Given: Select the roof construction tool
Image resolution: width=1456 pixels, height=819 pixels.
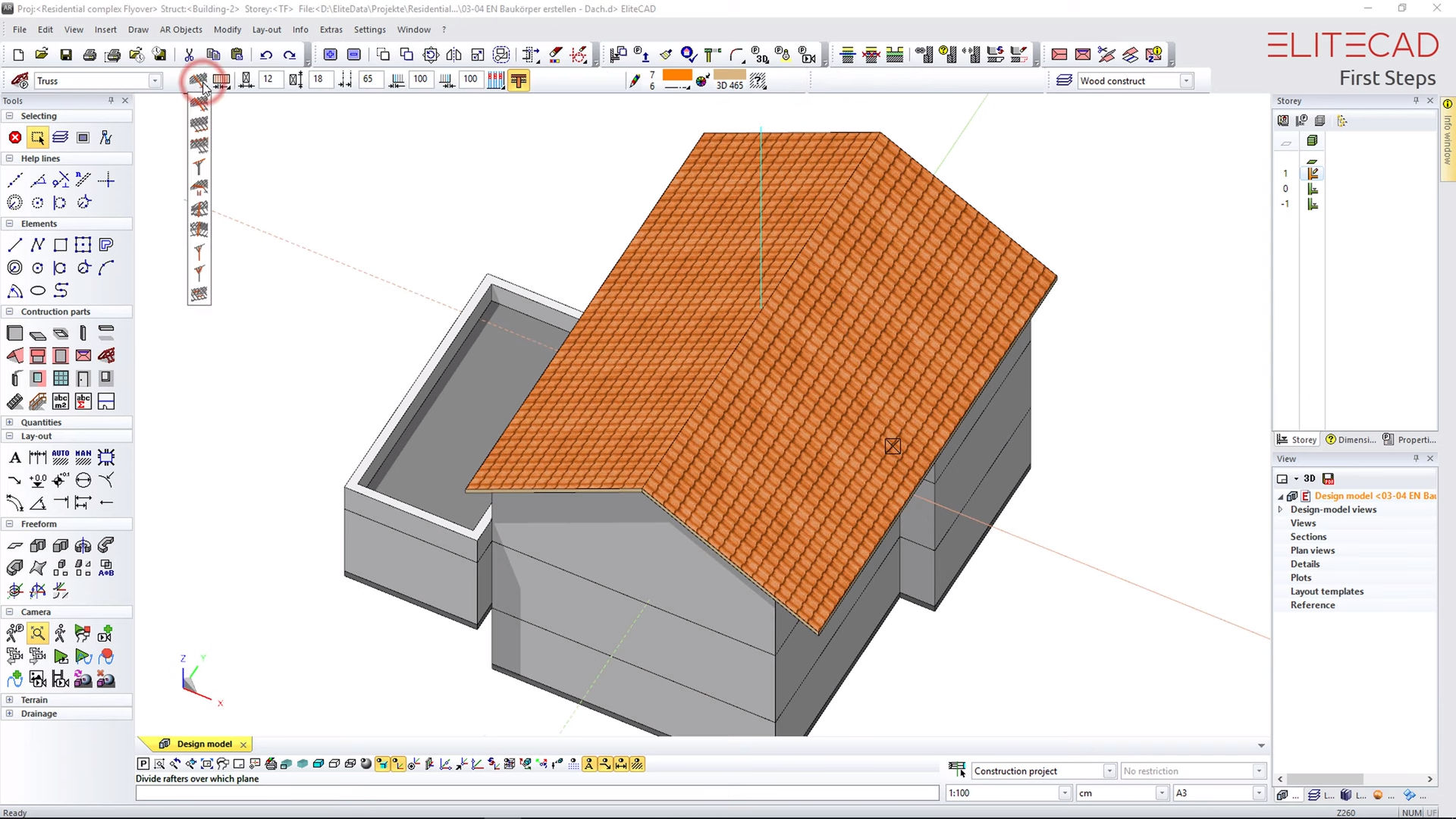Looking at the screenshot, I should pyautogui.click(x=14, y=356).
